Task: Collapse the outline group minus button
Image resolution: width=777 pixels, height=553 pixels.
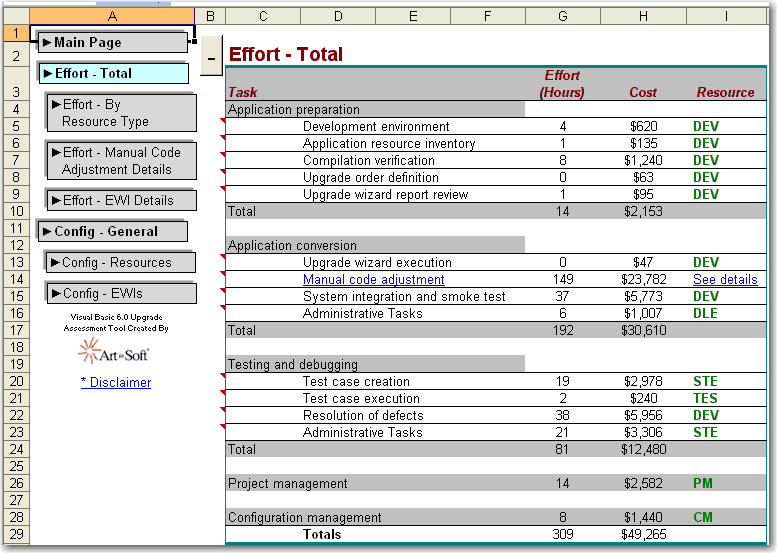Action: pos(211,58)
